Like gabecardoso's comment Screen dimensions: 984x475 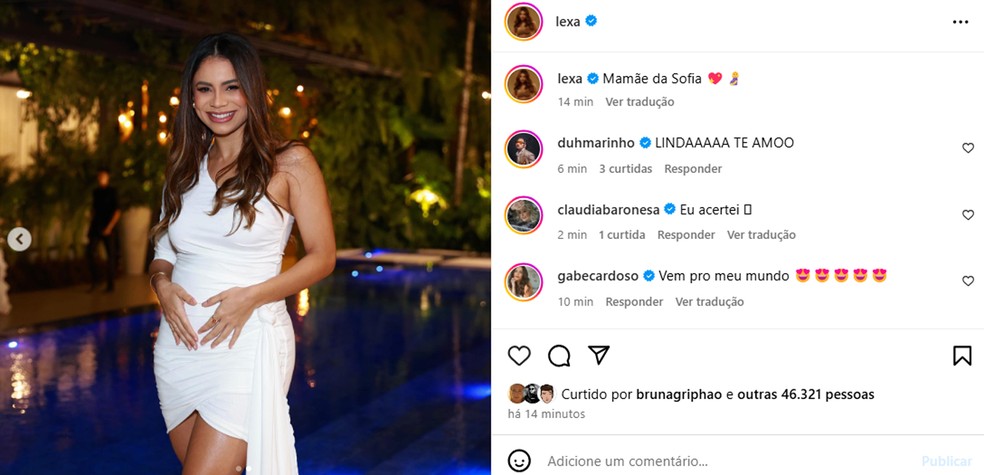[968, 281]
